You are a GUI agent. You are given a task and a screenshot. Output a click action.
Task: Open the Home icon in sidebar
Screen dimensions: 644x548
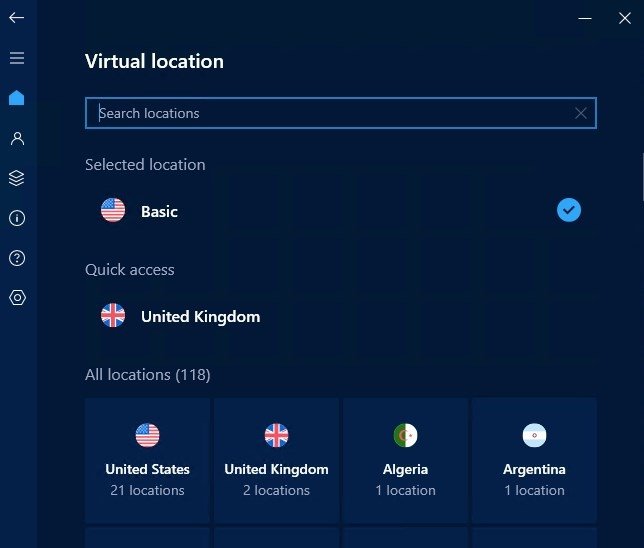(x=17, y=98)
